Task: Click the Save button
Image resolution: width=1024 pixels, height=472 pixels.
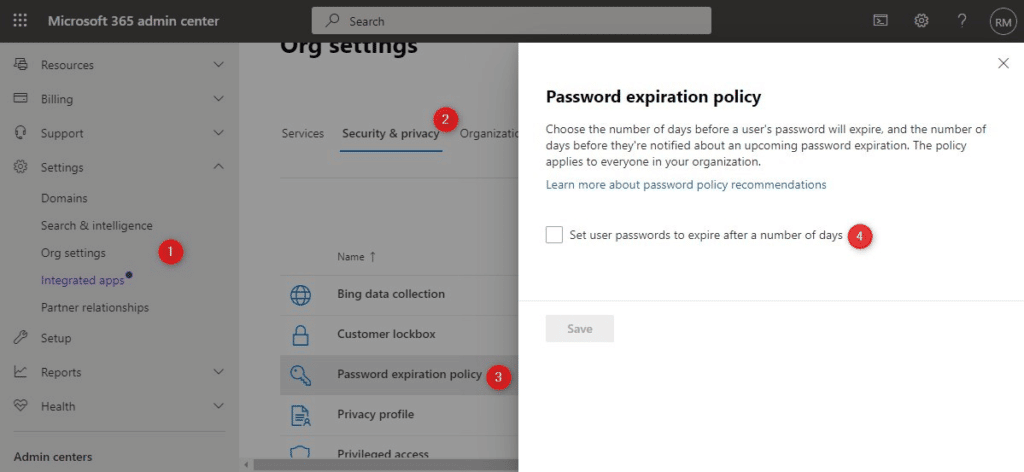Action: click(579, 328)
